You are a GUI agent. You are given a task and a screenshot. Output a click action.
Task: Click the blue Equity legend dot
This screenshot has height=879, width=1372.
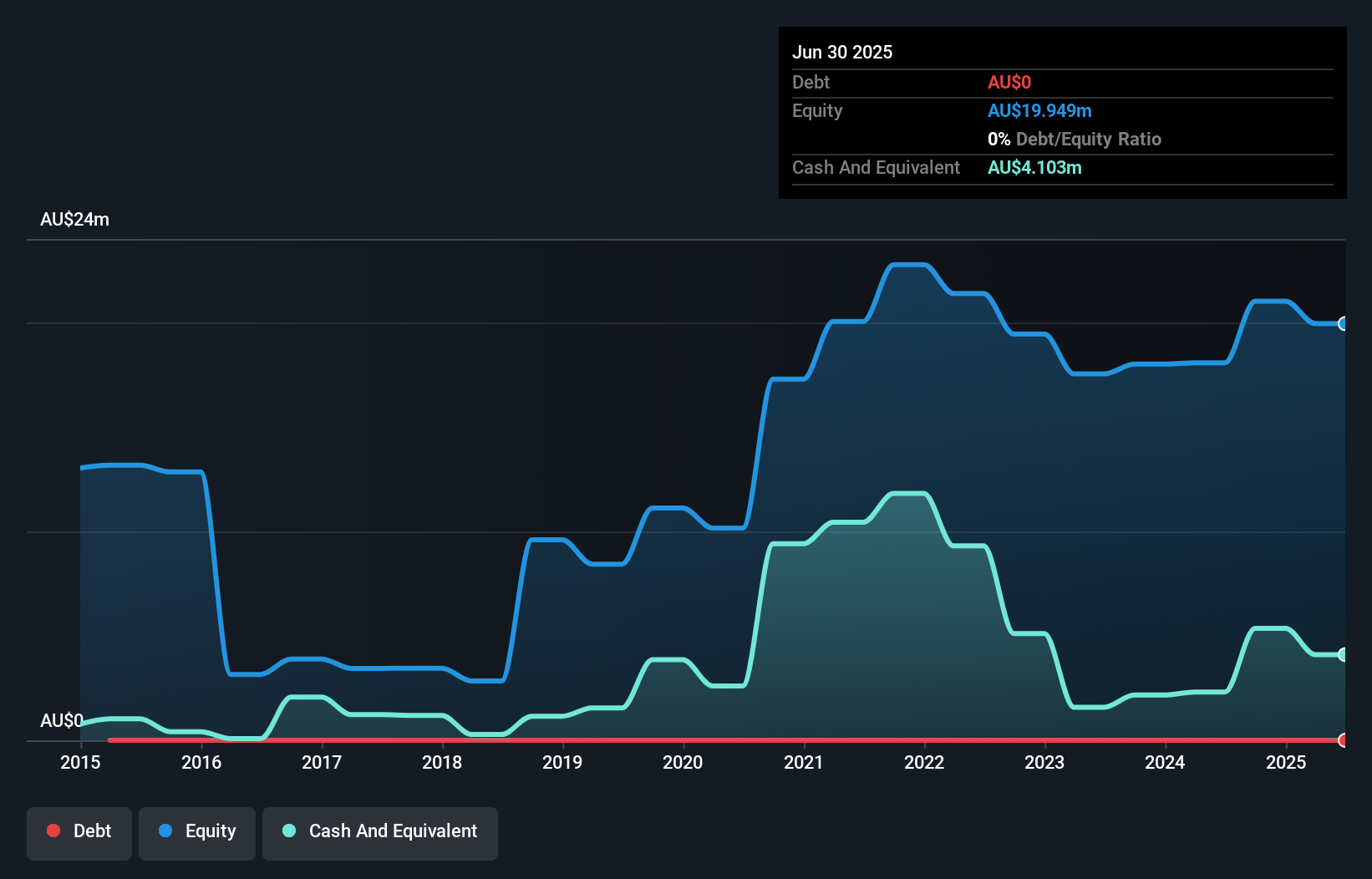tap(166, 831)
